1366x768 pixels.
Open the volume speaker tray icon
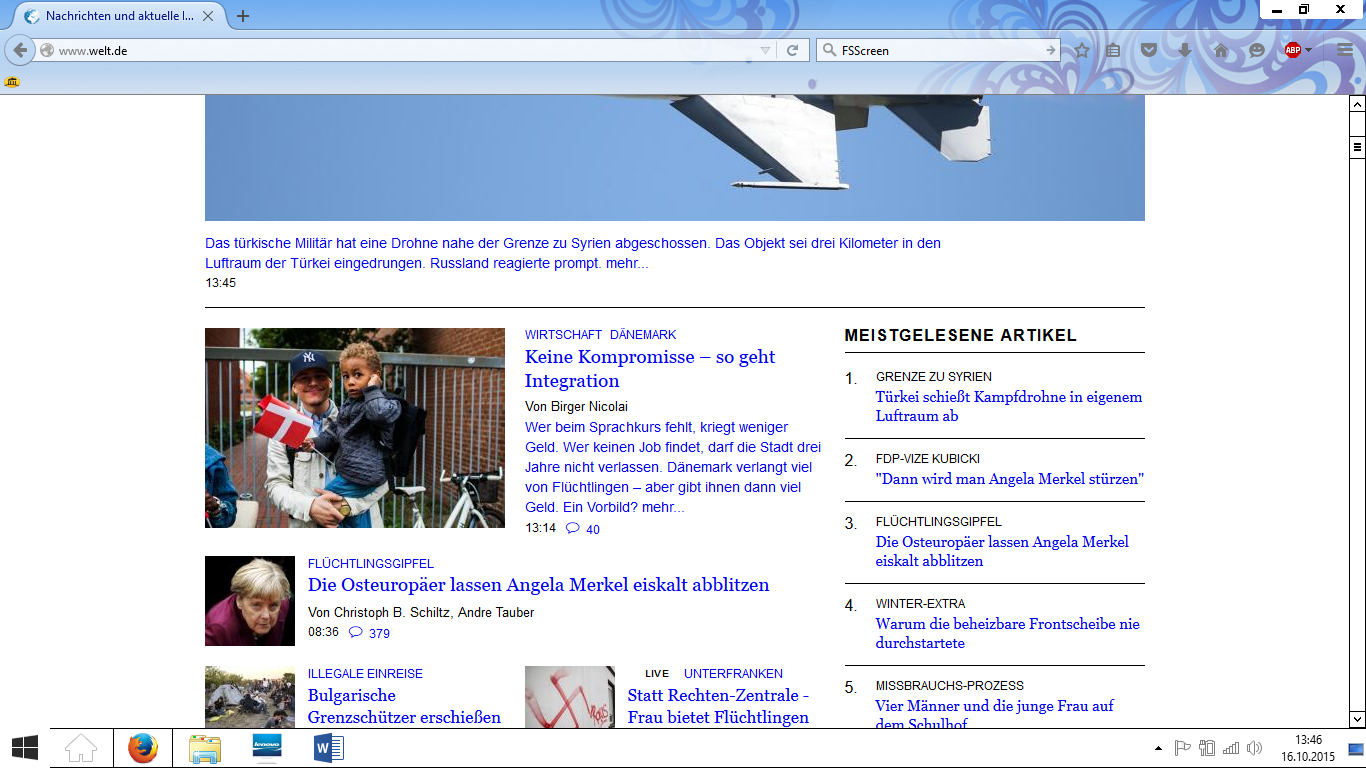point(1255,748)
